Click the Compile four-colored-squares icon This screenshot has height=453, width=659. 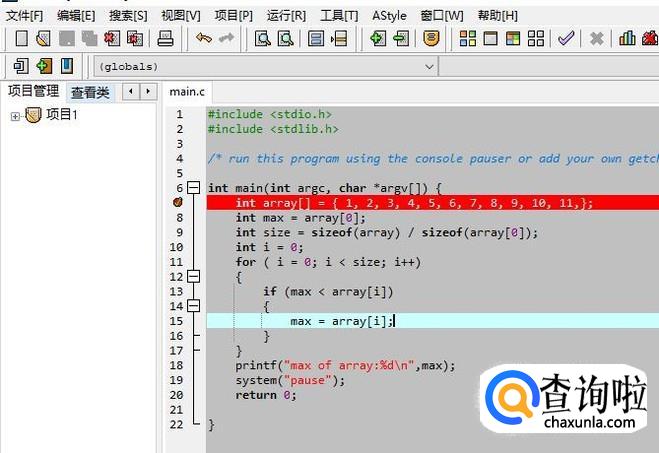(x=468, y=39)
